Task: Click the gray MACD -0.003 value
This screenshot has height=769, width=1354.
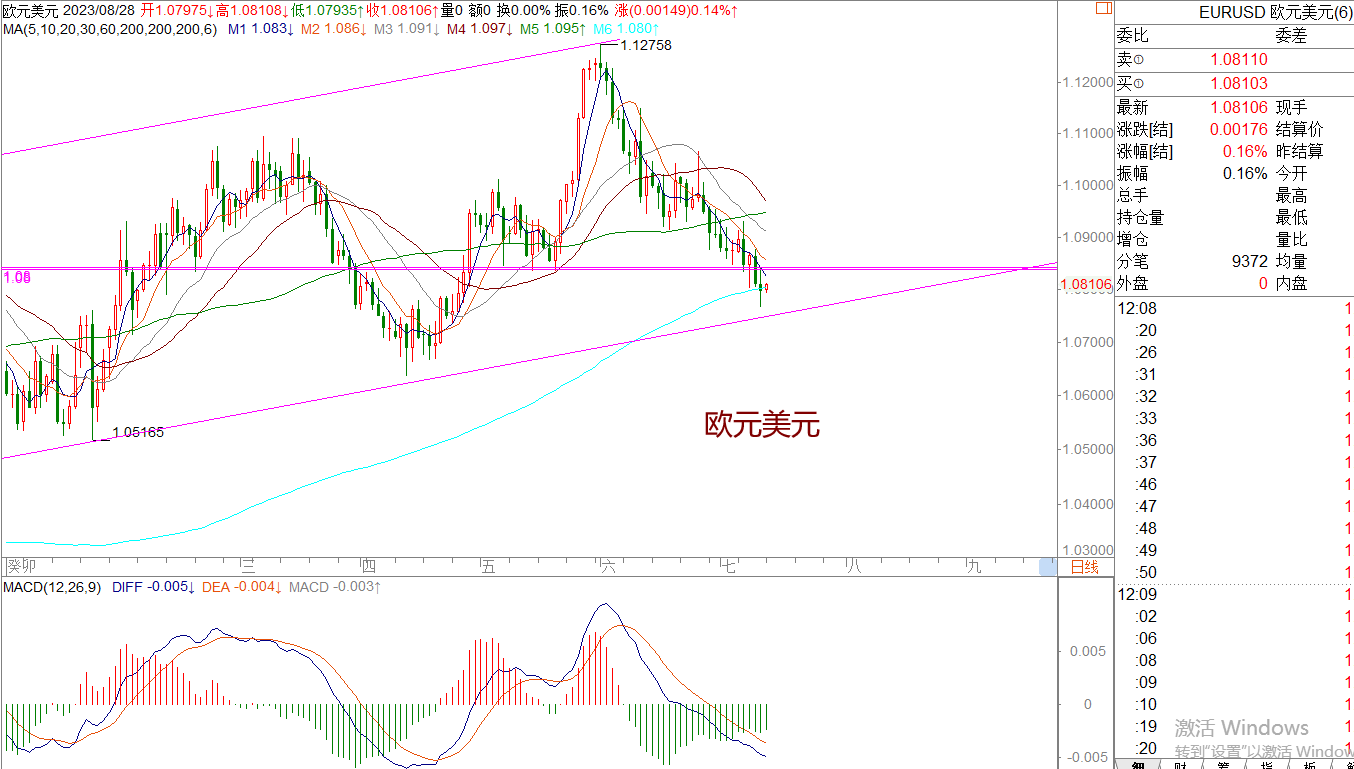Action: [x=335, y=587]
